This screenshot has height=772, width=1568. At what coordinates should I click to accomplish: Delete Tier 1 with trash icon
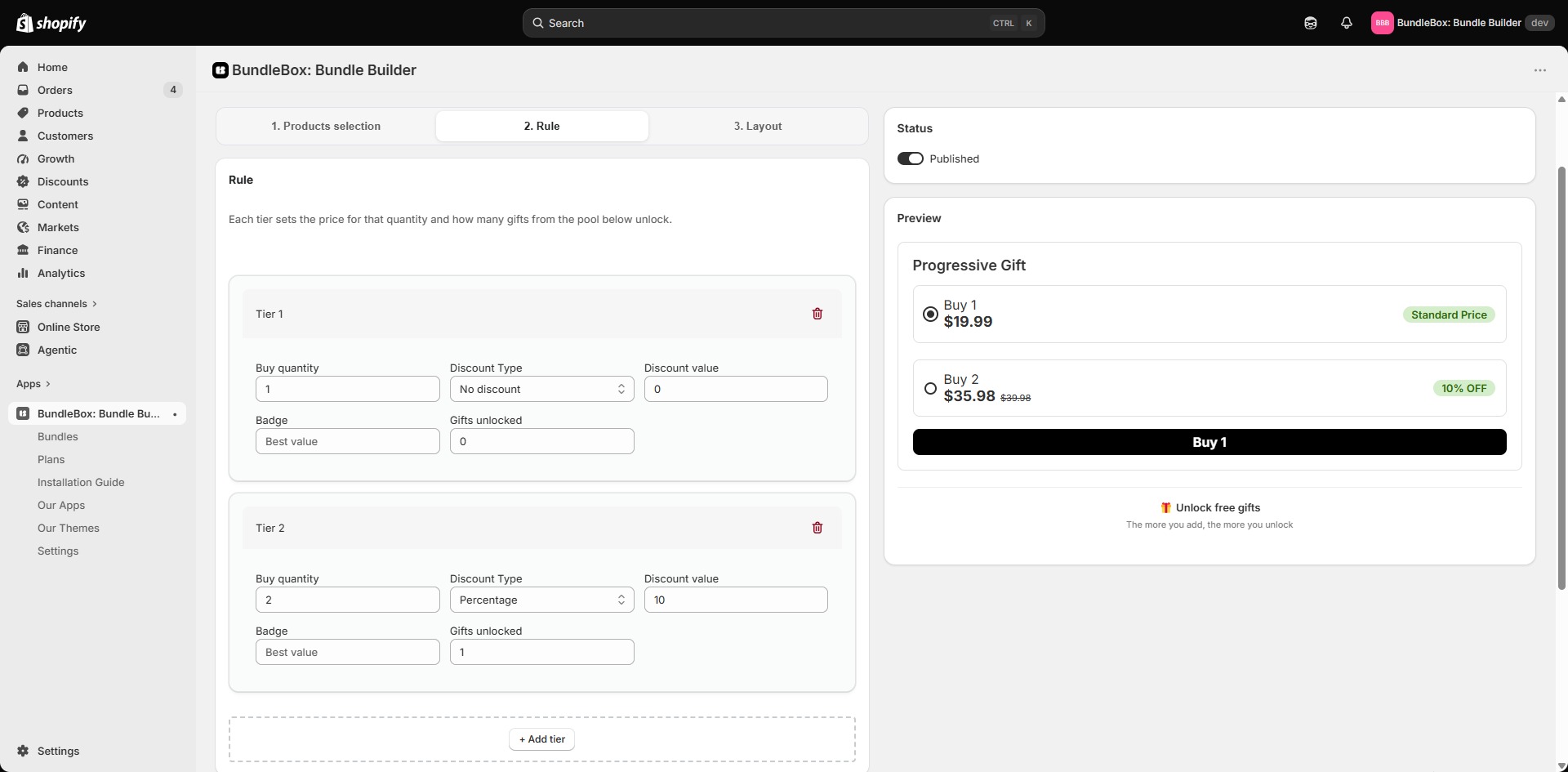click(817, 314)
